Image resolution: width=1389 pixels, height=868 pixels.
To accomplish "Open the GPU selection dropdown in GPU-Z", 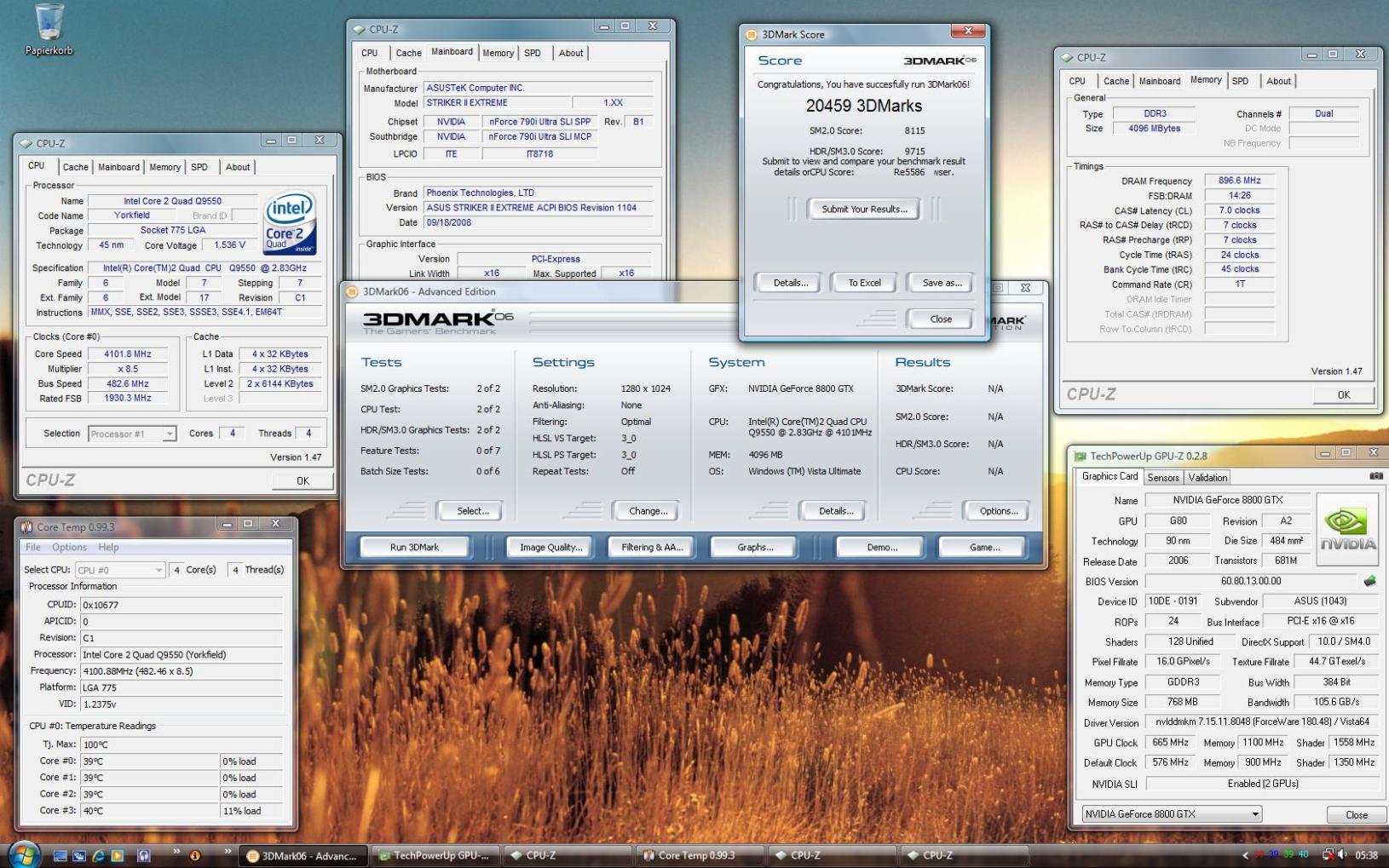I will point(1171,813).
